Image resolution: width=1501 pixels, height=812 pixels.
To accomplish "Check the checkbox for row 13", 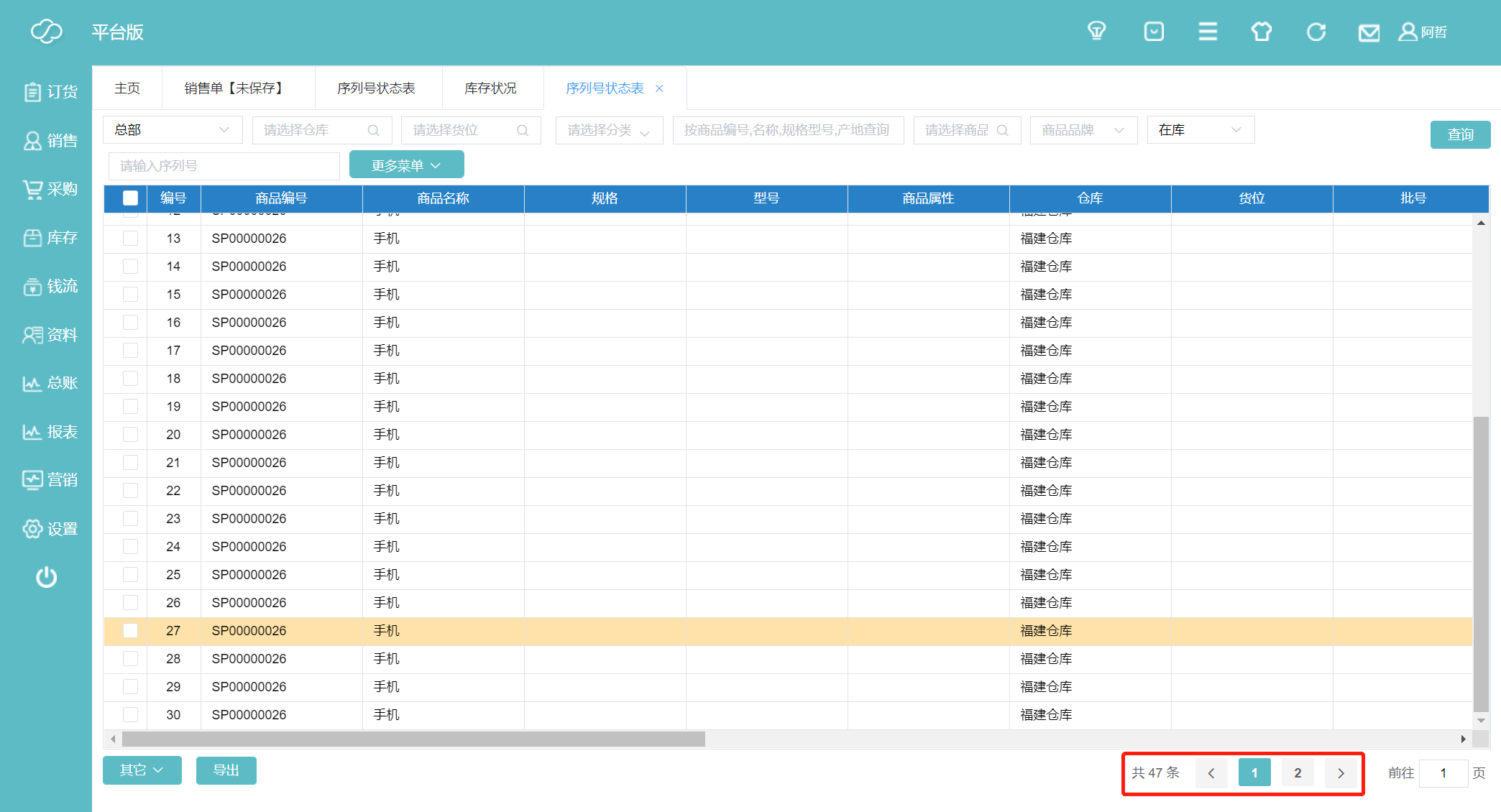I will pyautogui.click(x=130, y=238).
